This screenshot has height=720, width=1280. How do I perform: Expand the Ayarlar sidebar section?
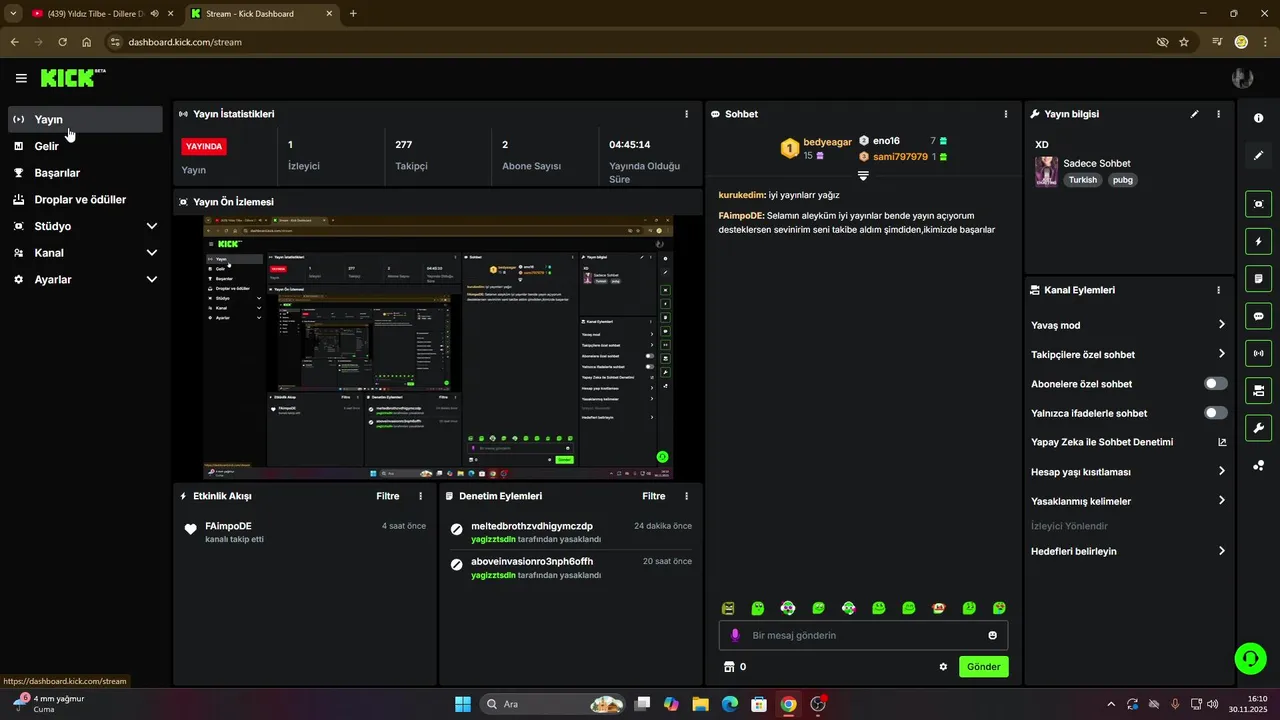click(85, 280)
